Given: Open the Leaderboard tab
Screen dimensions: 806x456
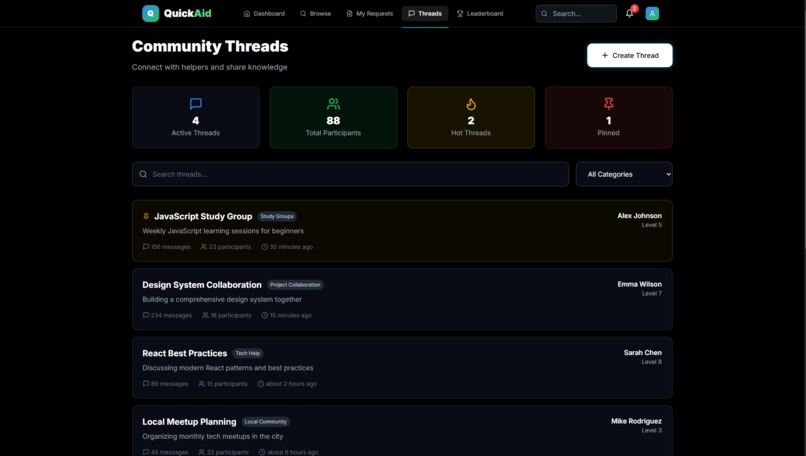Looking at the screenshot, I should pyautogui.click(x=480, y=13).
